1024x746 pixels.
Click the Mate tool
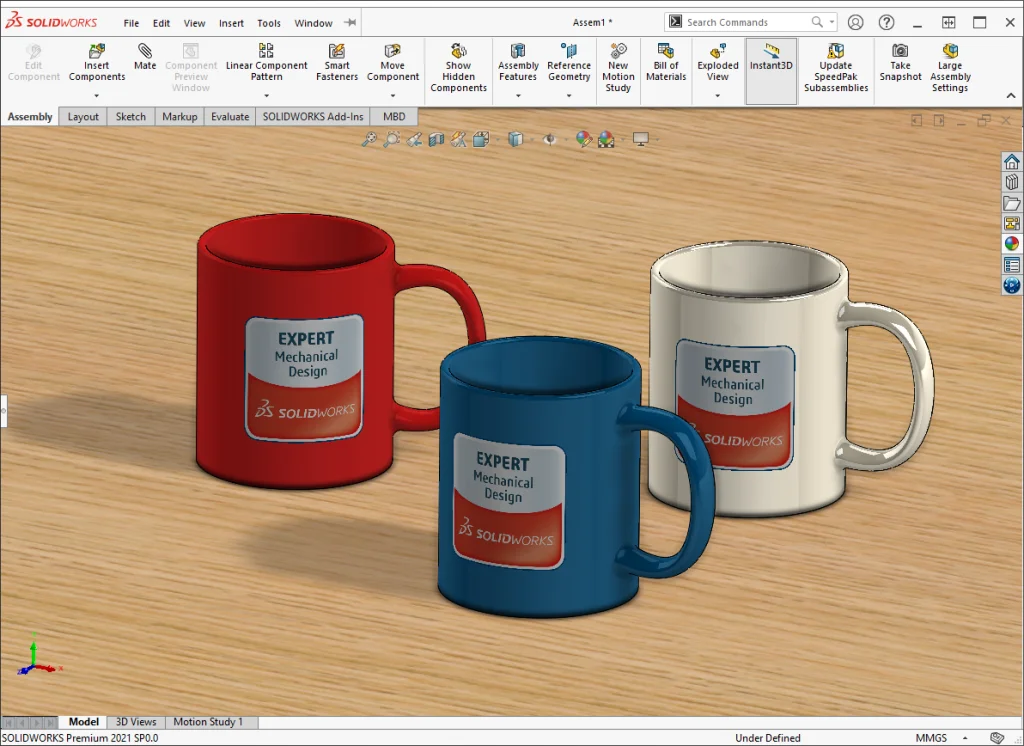145,57
